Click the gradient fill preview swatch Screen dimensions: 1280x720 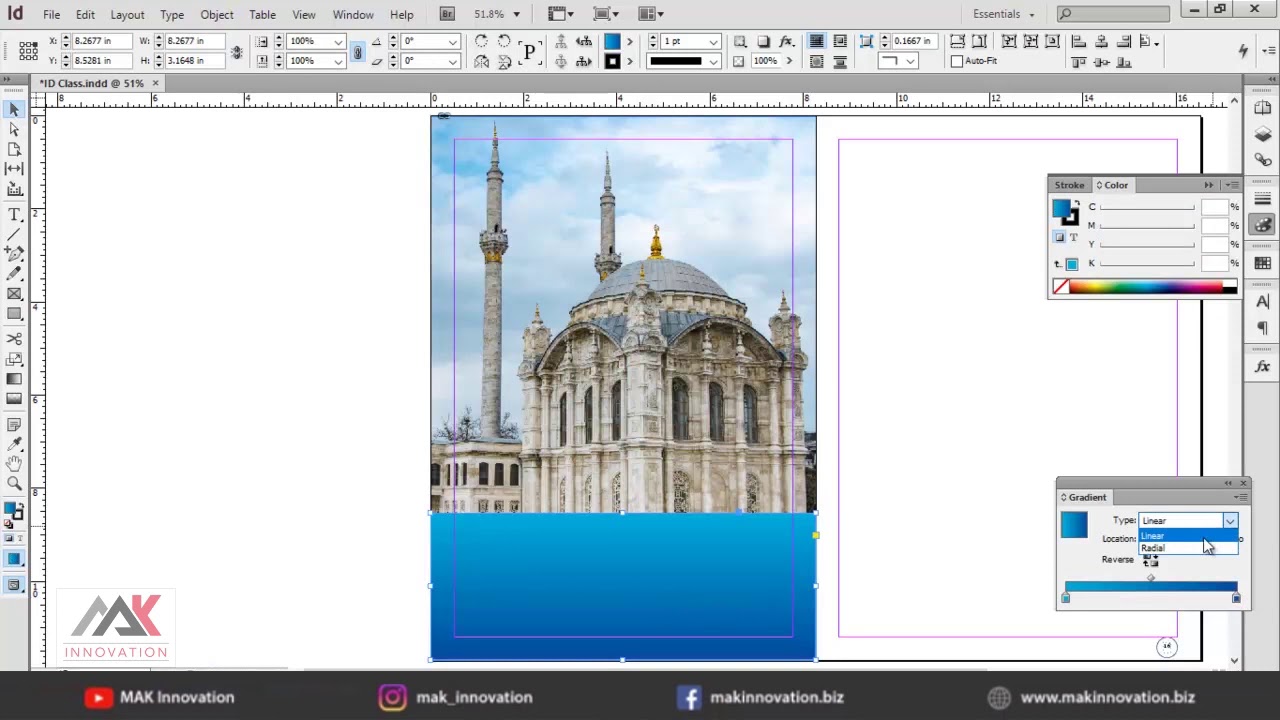1074,525
